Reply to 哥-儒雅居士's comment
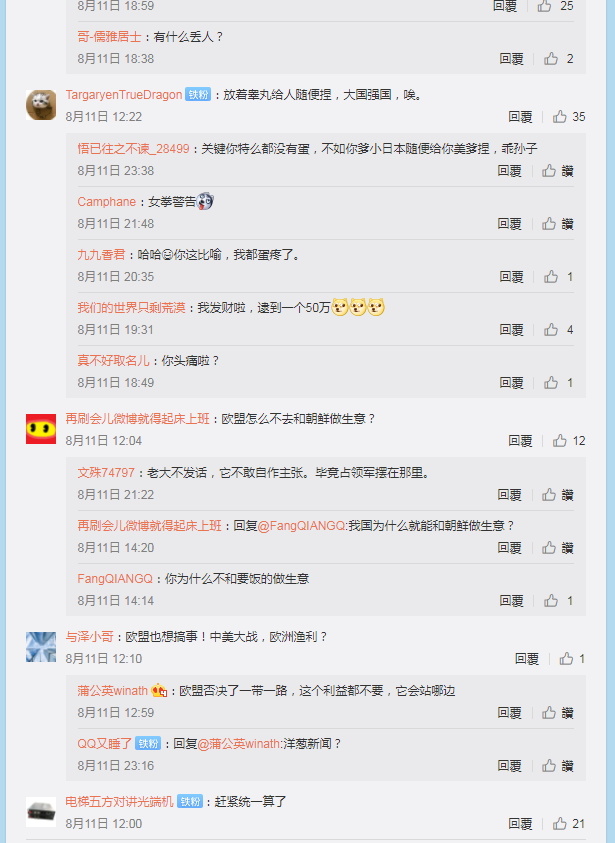 [511, 59]
